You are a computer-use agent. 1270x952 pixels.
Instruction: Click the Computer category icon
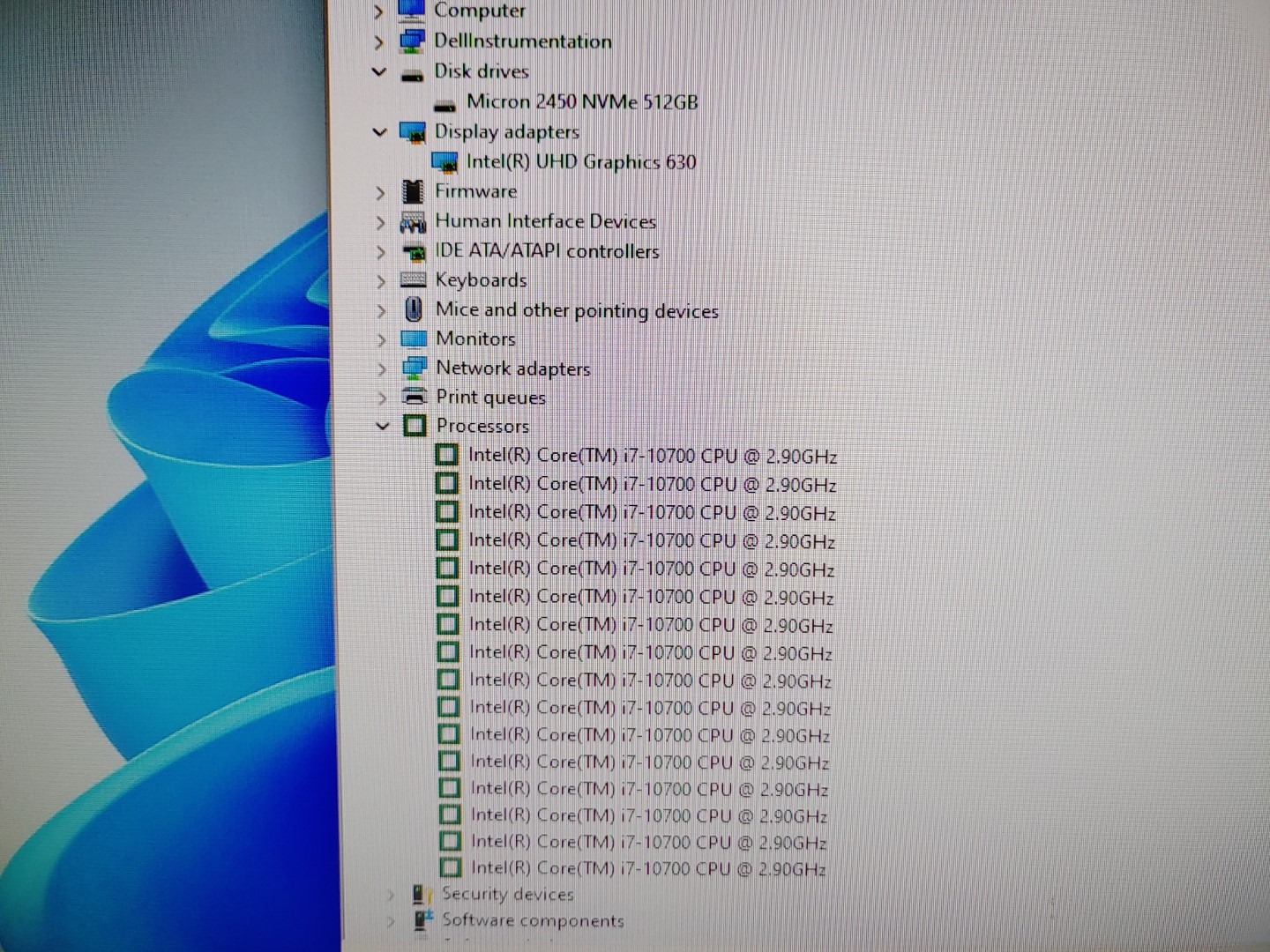pos(412,10)
